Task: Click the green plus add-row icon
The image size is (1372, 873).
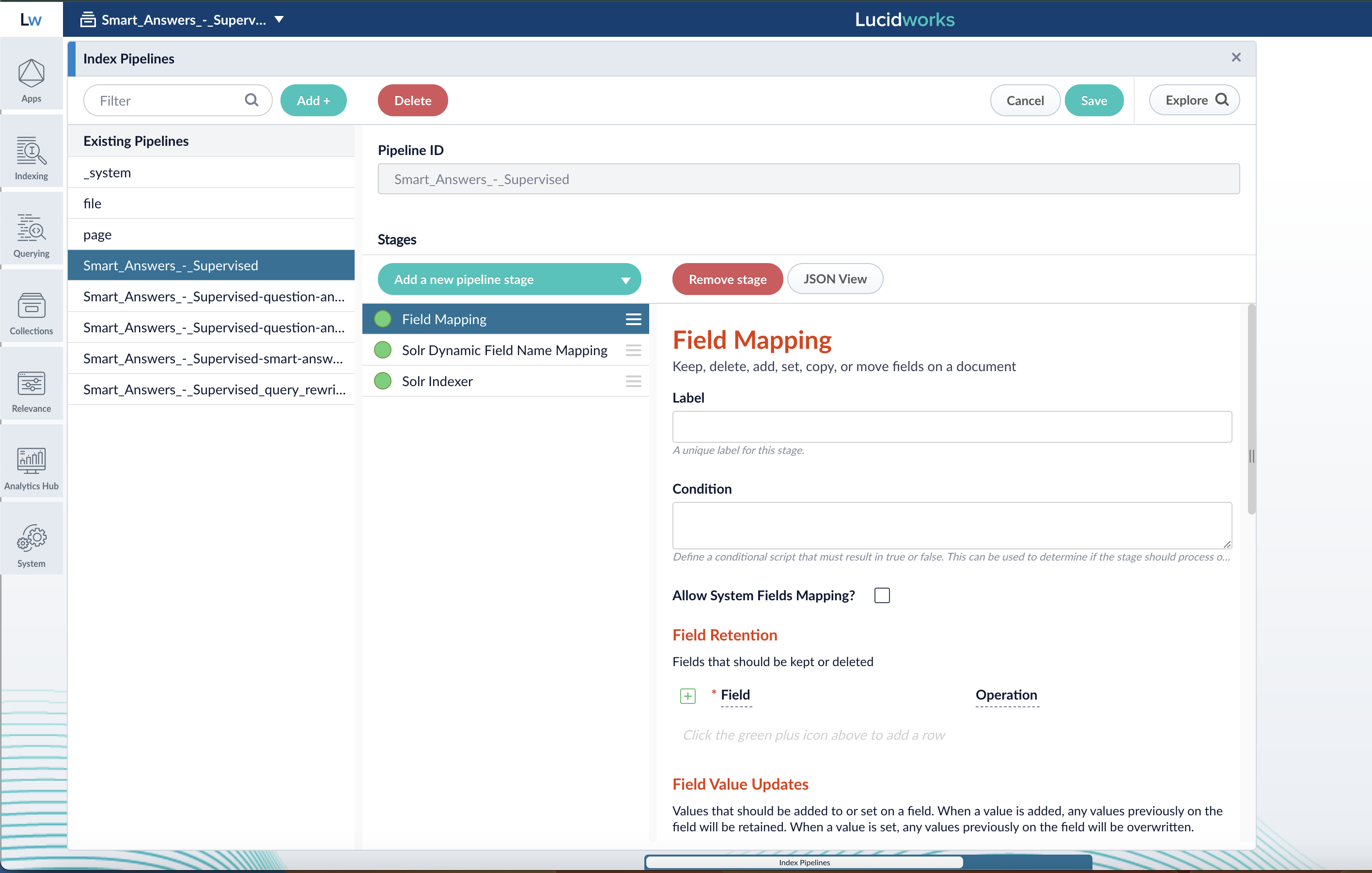Action: click(688, 696)
